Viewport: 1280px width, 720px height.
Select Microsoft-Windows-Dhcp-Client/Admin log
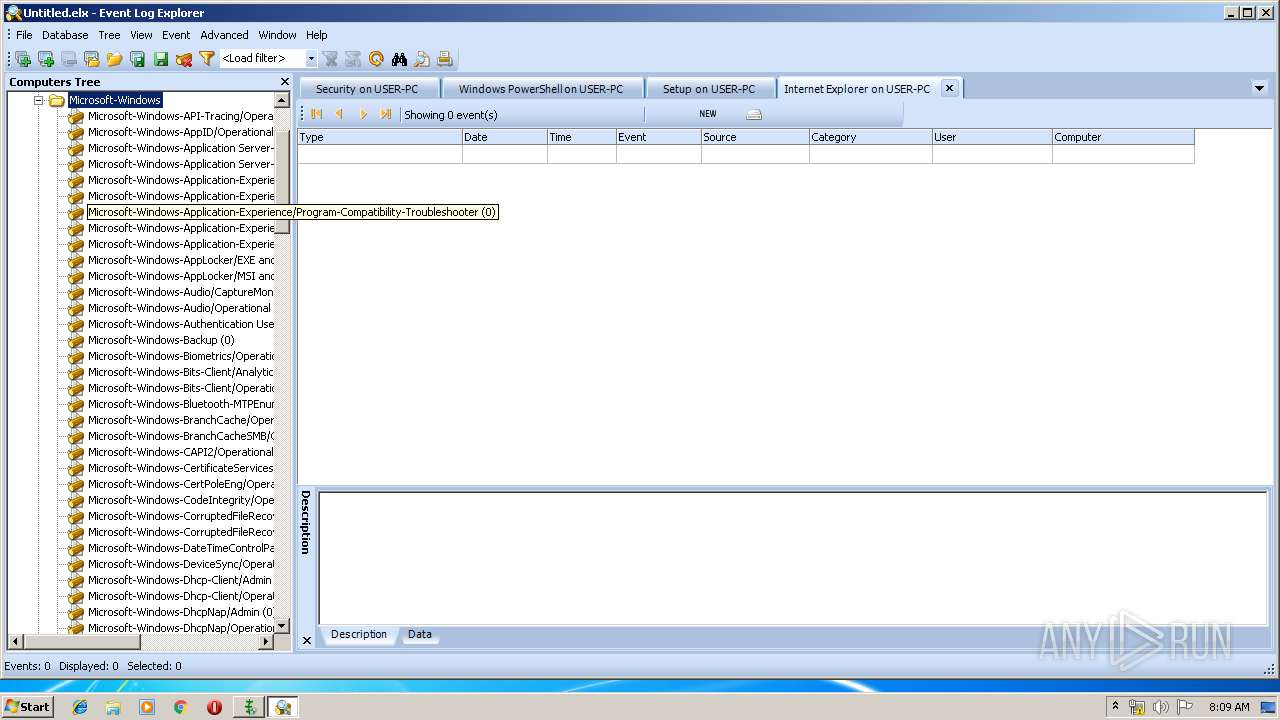(179, 580)
